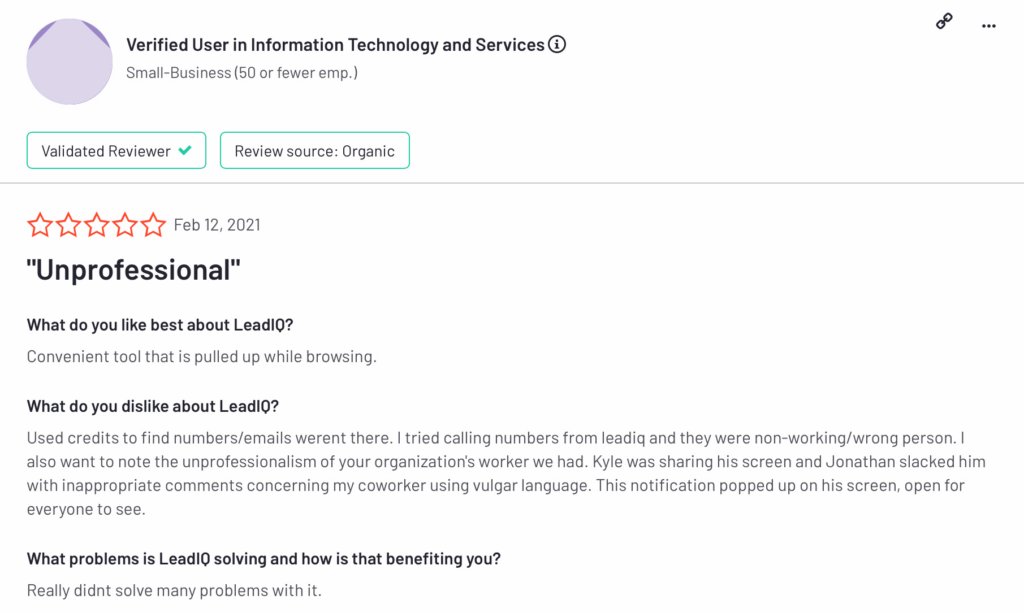Click the green checkmark in Validated Reviewer
Viewport: 1024px width, 613px height.
pos(185,150)
